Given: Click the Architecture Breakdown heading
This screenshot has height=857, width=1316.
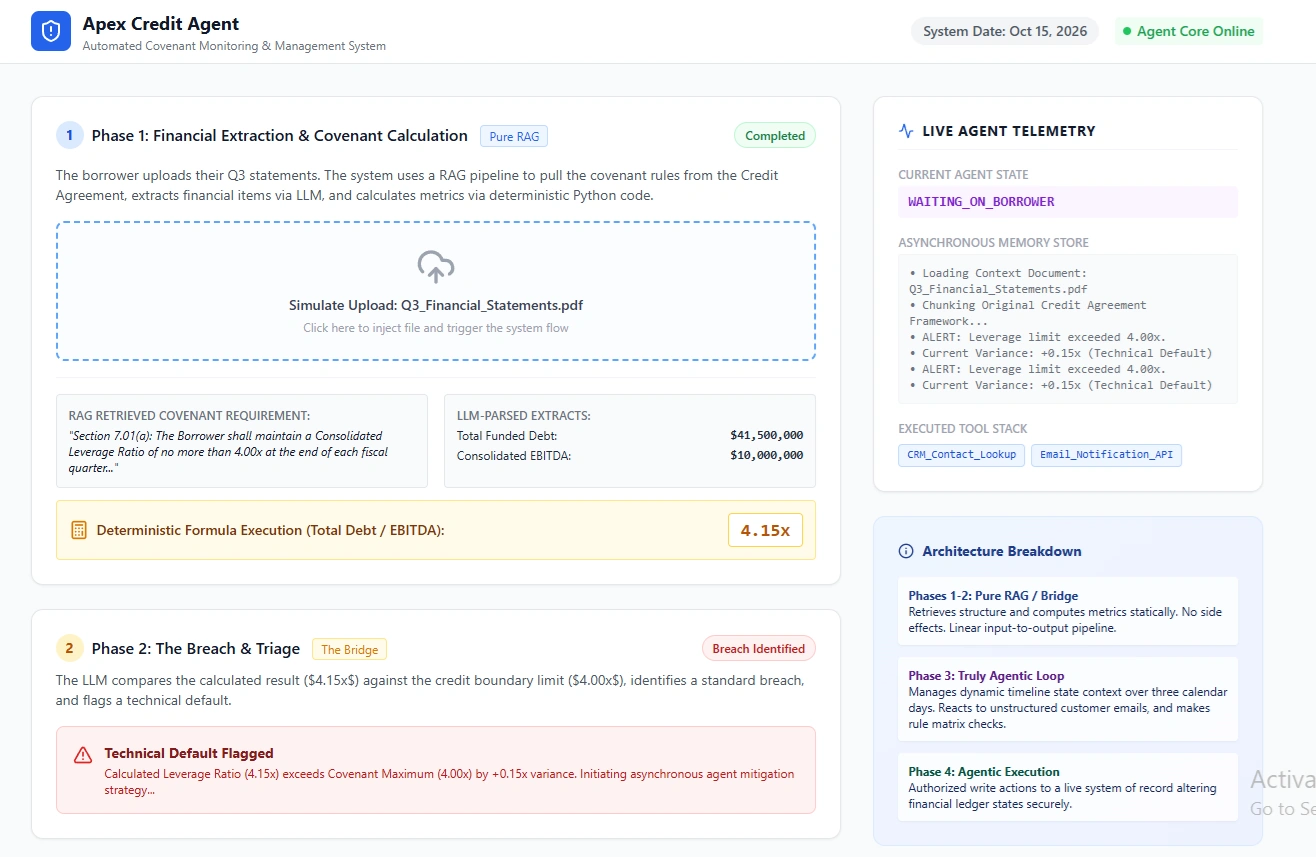Looking at the screenshot, I should pos(1002,551).
